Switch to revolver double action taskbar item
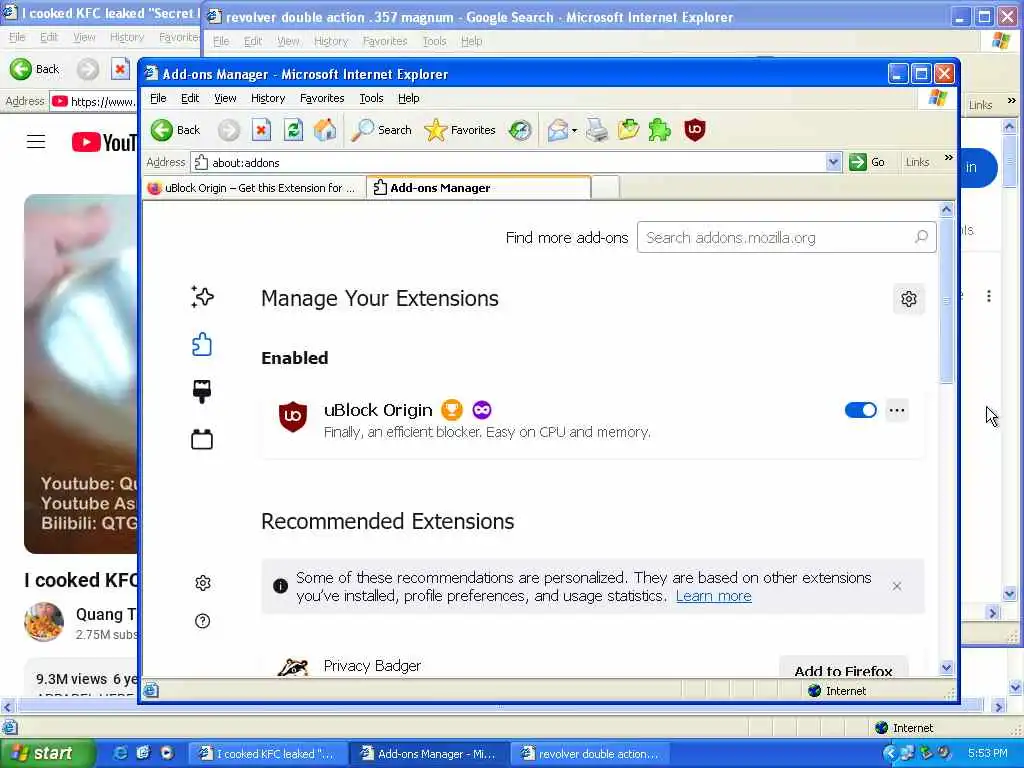This screenshot has height=768, width=1024. 590,754
